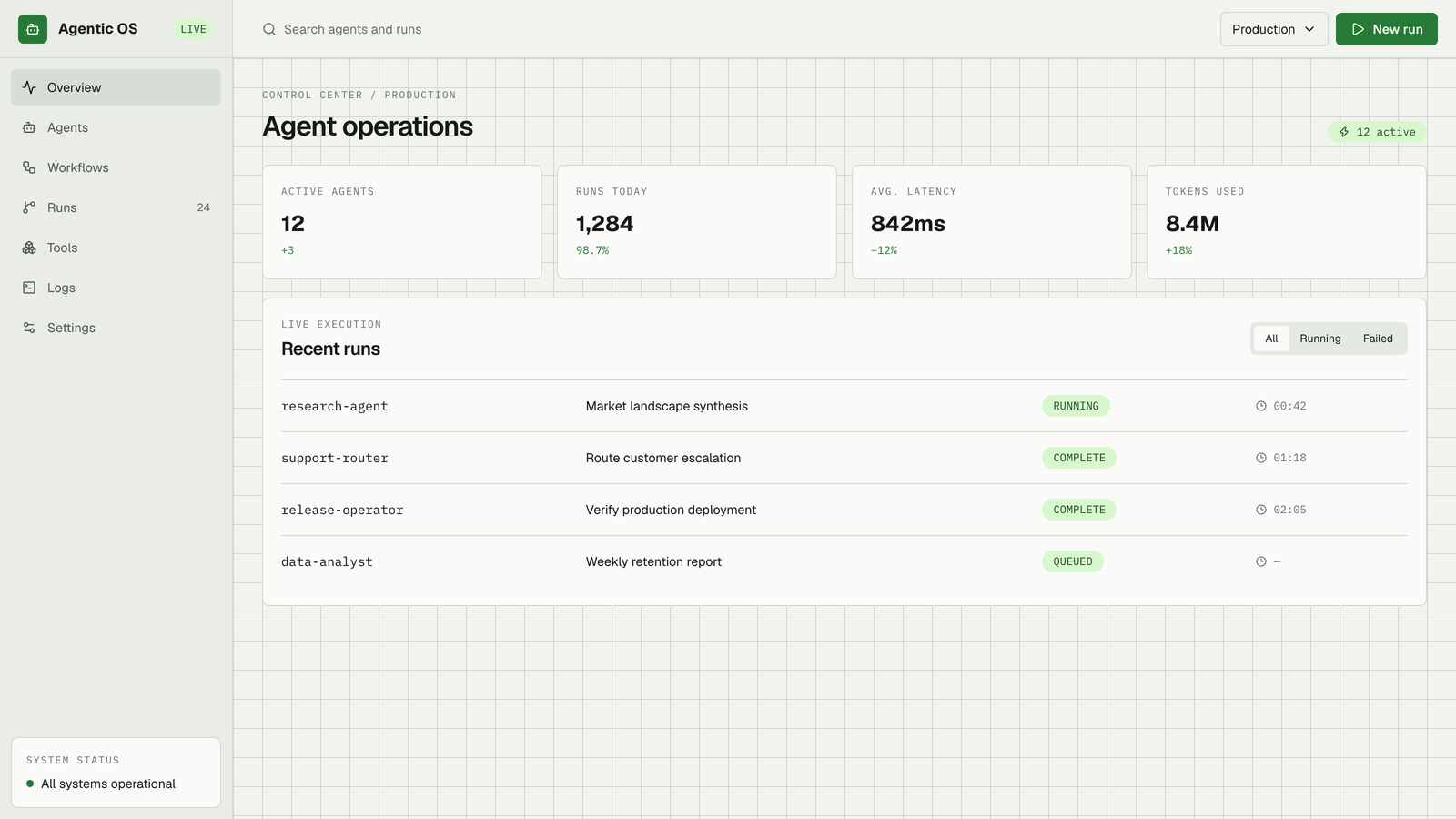Open the Overview menu item
Viewport: 1456px width, 819px height.
click(116, 87)
